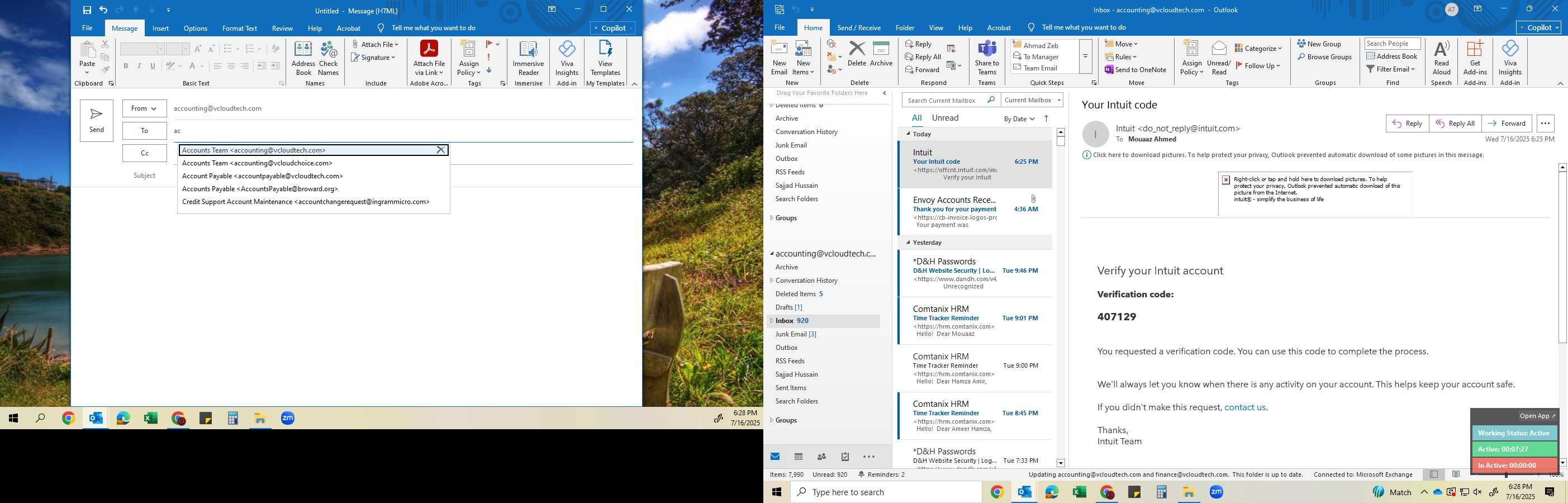Click Copilot button in message window

click(x=613, y=28)
